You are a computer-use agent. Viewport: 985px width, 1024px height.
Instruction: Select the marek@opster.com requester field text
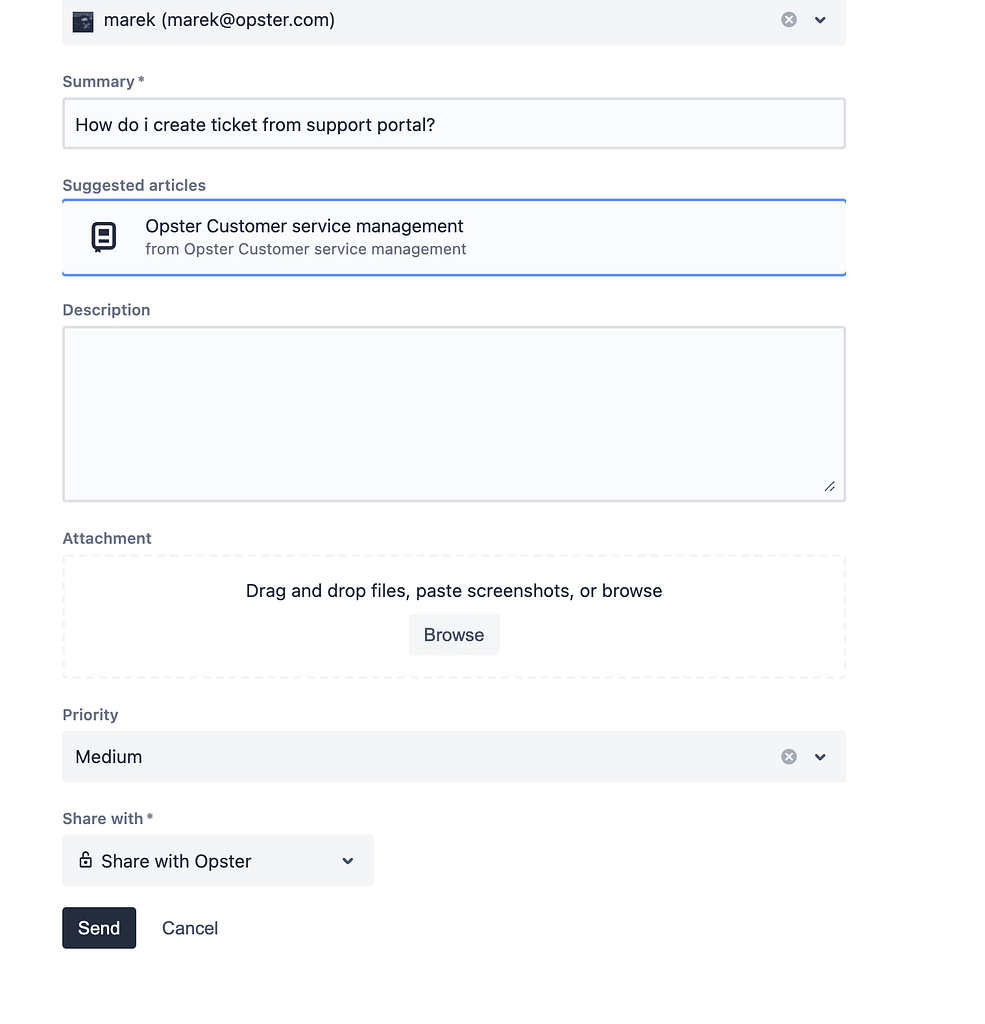coord(219,20)
